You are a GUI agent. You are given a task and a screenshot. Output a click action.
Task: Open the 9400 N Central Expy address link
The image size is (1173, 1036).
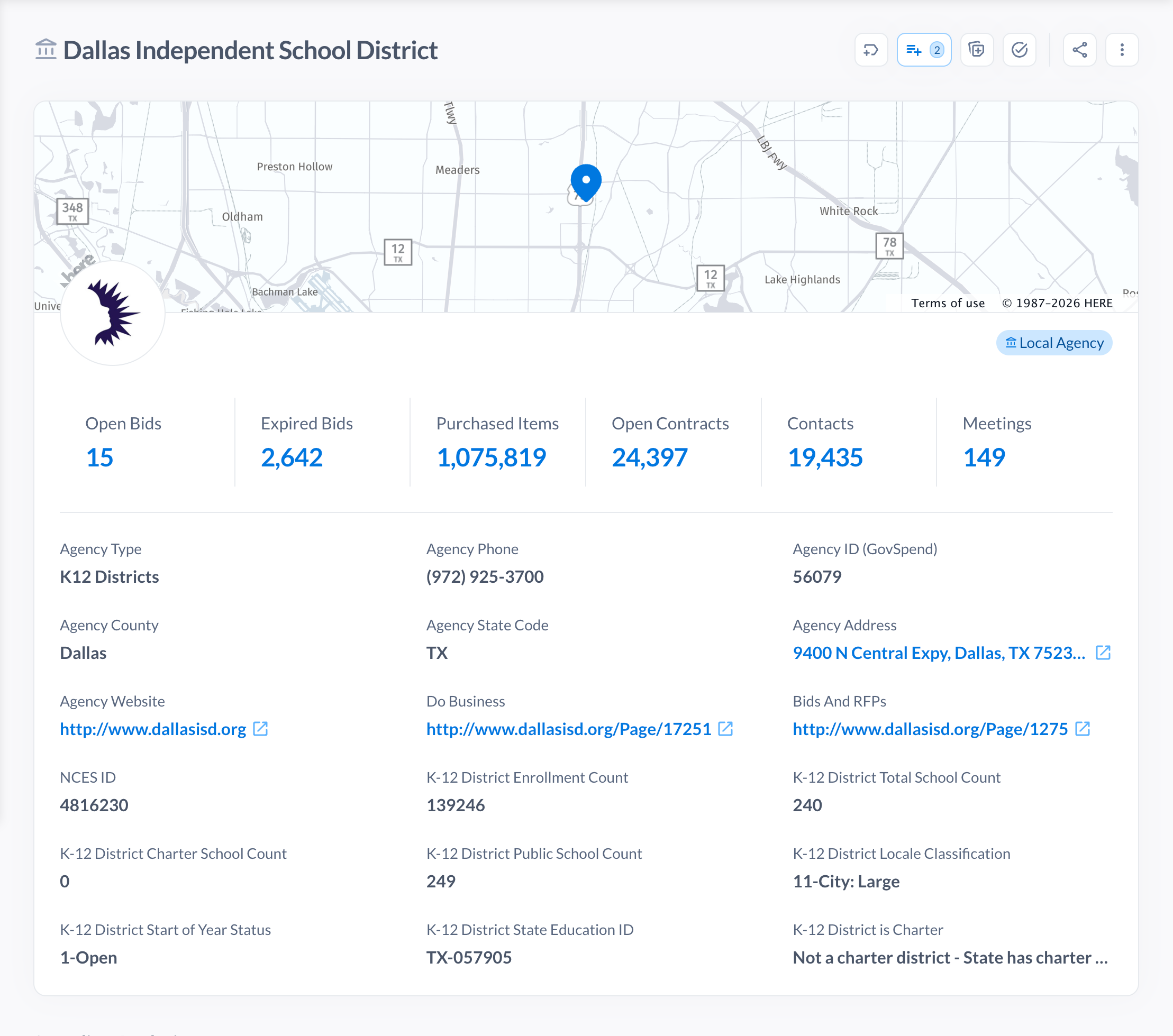click(x=938, y=653)
